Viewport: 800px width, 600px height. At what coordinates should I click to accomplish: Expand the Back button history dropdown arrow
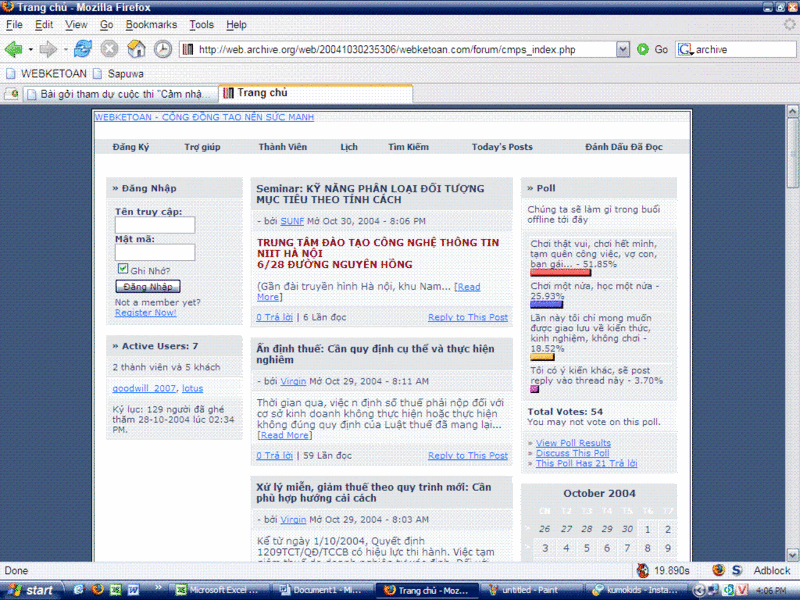(31, 49)
